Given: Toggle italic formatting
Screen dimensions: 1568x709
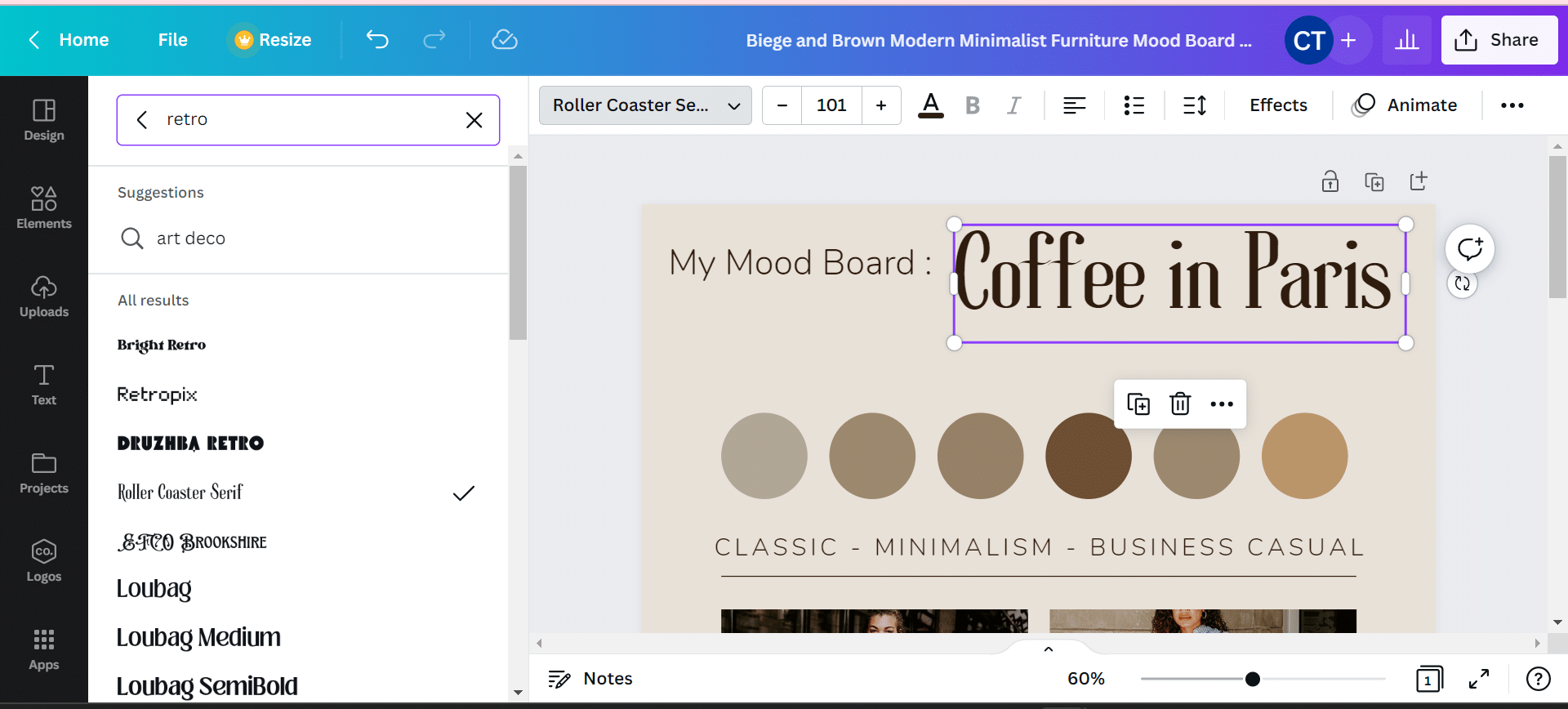Looking at the screenshot, I should [1014, 105].
